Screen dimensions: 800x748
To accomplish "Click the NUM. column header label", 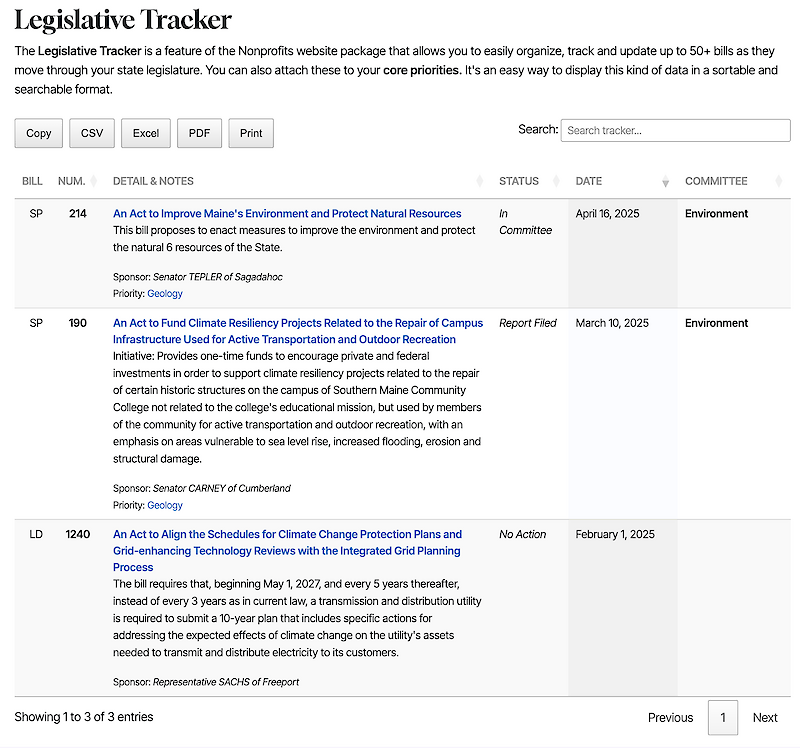I will tap(71, 181).
